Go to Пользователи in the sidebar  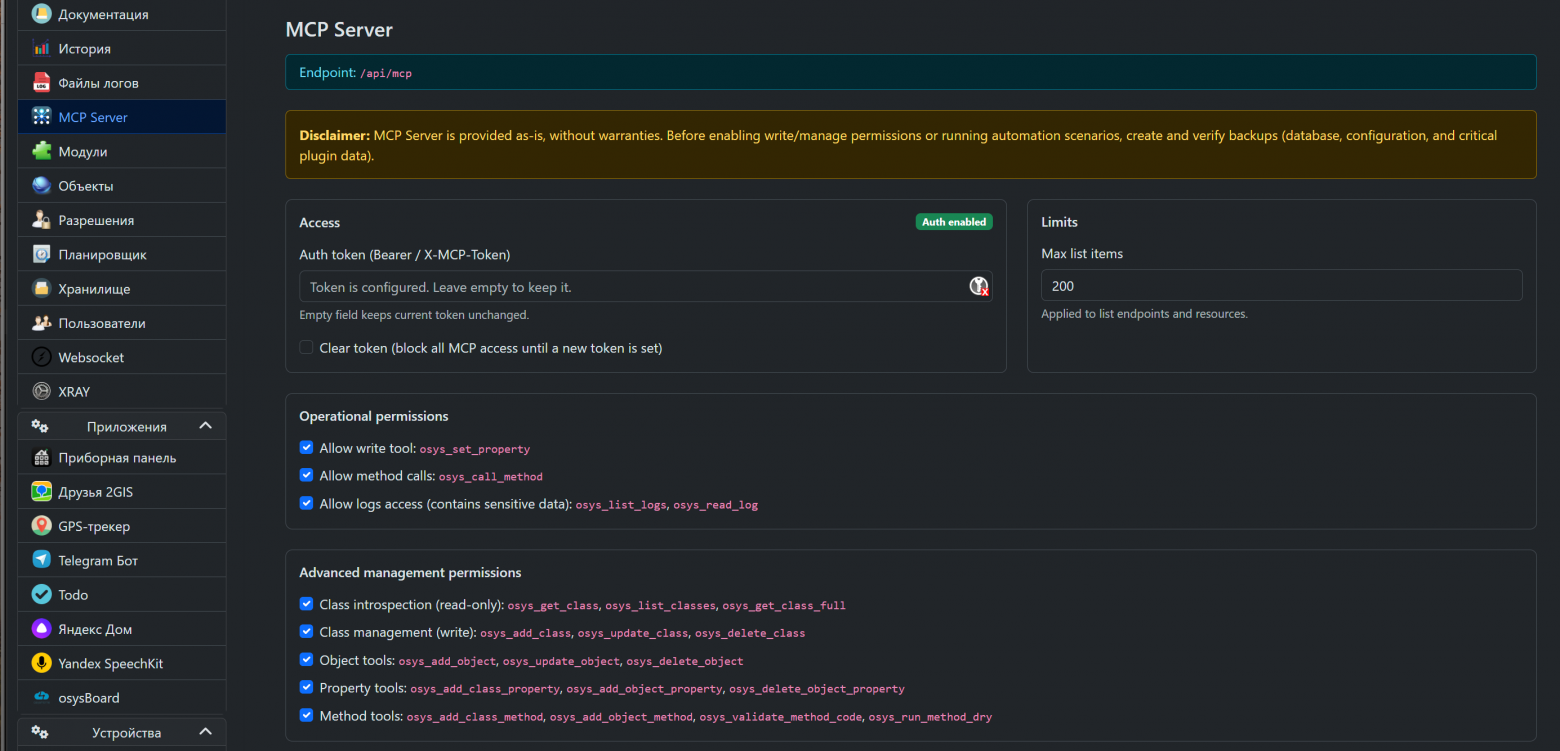point(101,323)
